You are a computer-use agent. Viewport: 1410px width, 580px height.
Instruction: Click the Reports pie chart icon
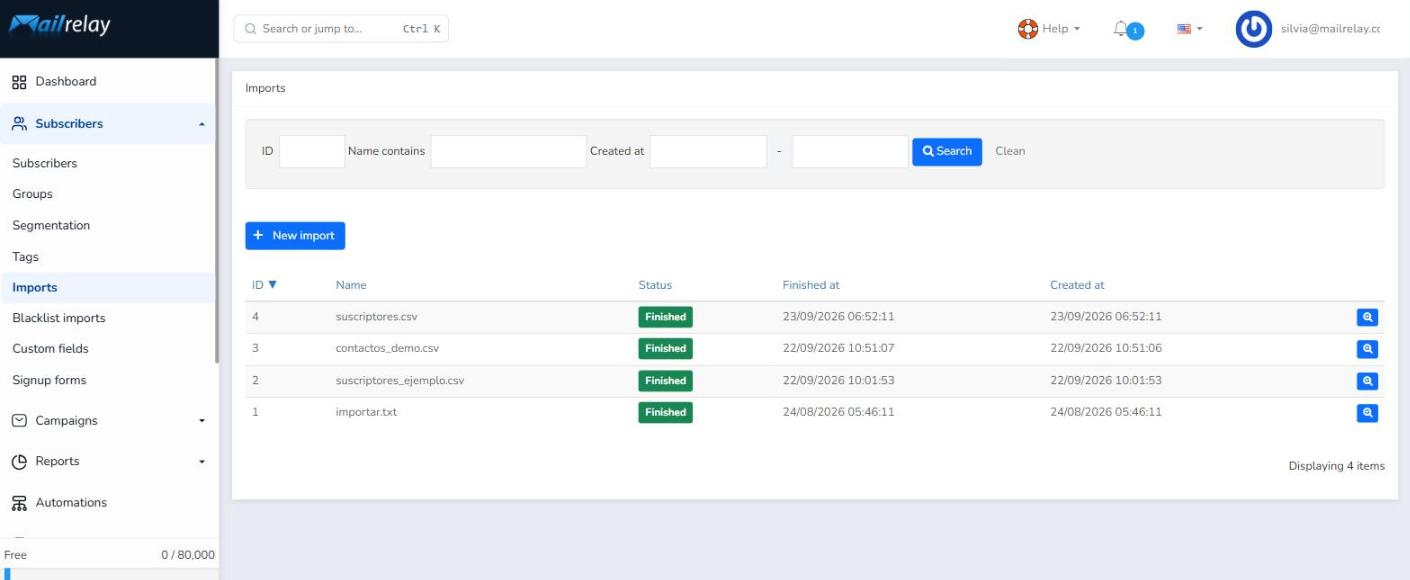[19, 462]
